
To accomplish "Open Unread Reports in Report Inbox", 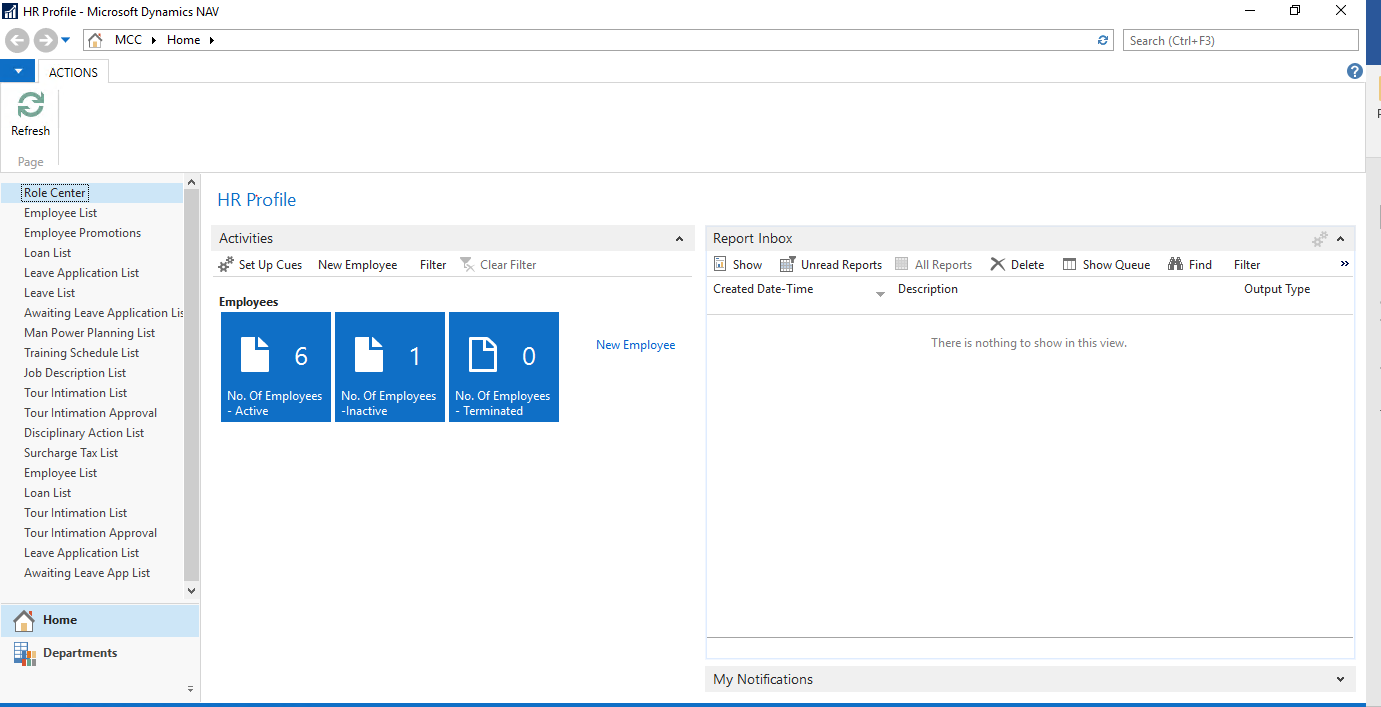I will click(831, 265).
